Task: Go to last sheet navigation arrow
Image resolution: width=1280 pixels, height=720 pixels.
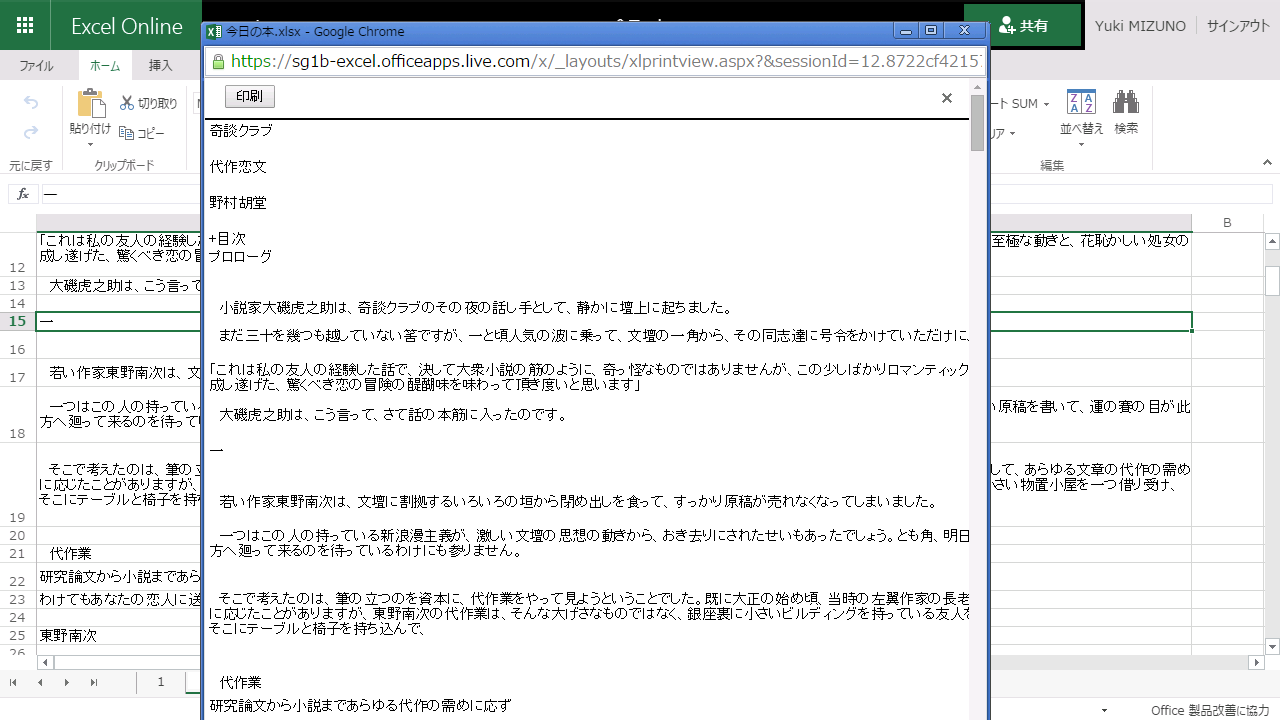Action: pos(94,683)
